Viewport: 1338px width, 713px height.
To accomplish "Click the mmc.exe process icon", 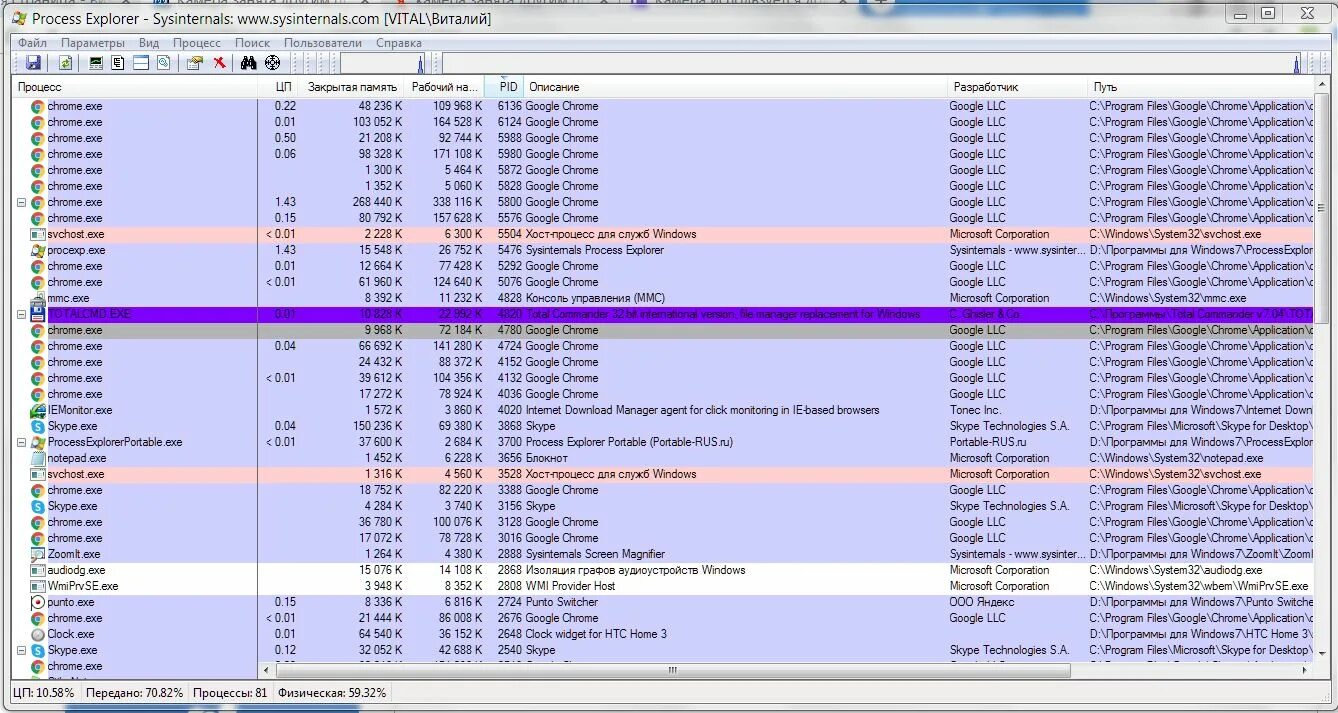I will (x=38, y=297).
